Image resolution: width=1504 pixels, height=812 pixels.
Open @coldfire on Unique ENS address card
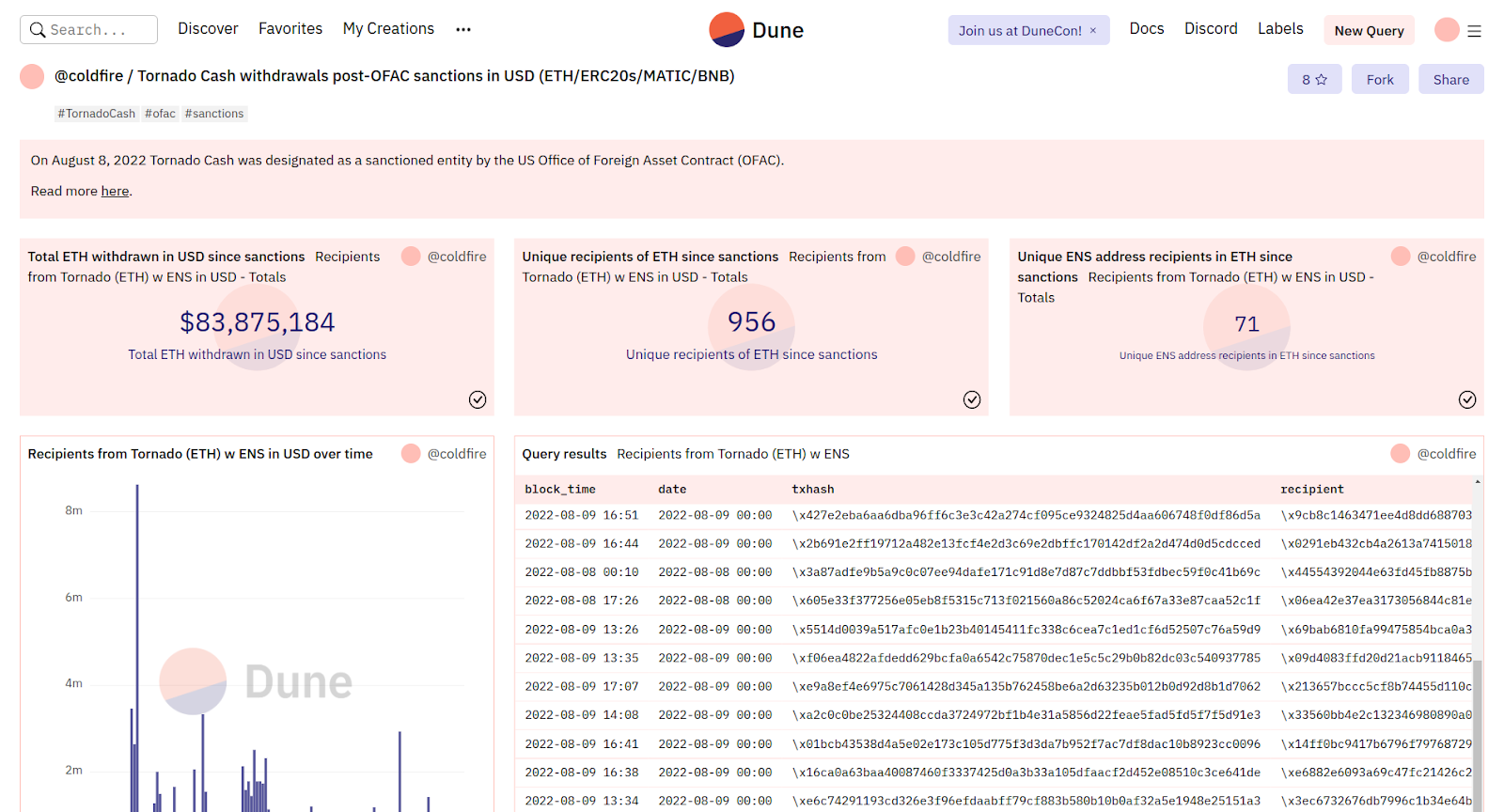click(1447, 257)
